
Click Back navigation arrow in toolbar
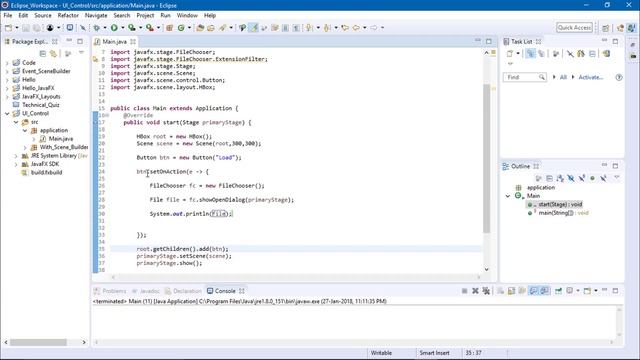356,28
